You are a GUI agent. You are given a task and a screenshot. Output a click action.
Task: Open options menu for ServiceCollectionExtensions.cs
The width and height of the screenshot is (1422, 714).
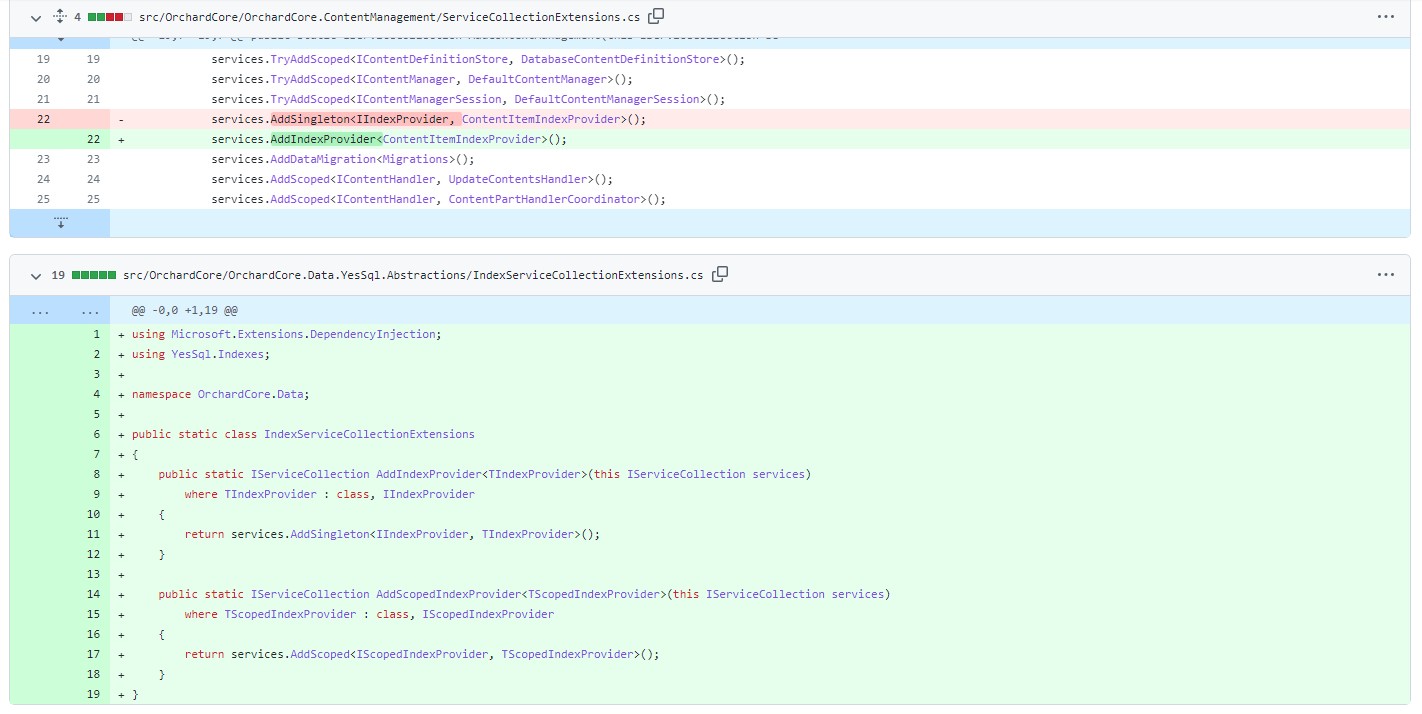pos(1385,17)
